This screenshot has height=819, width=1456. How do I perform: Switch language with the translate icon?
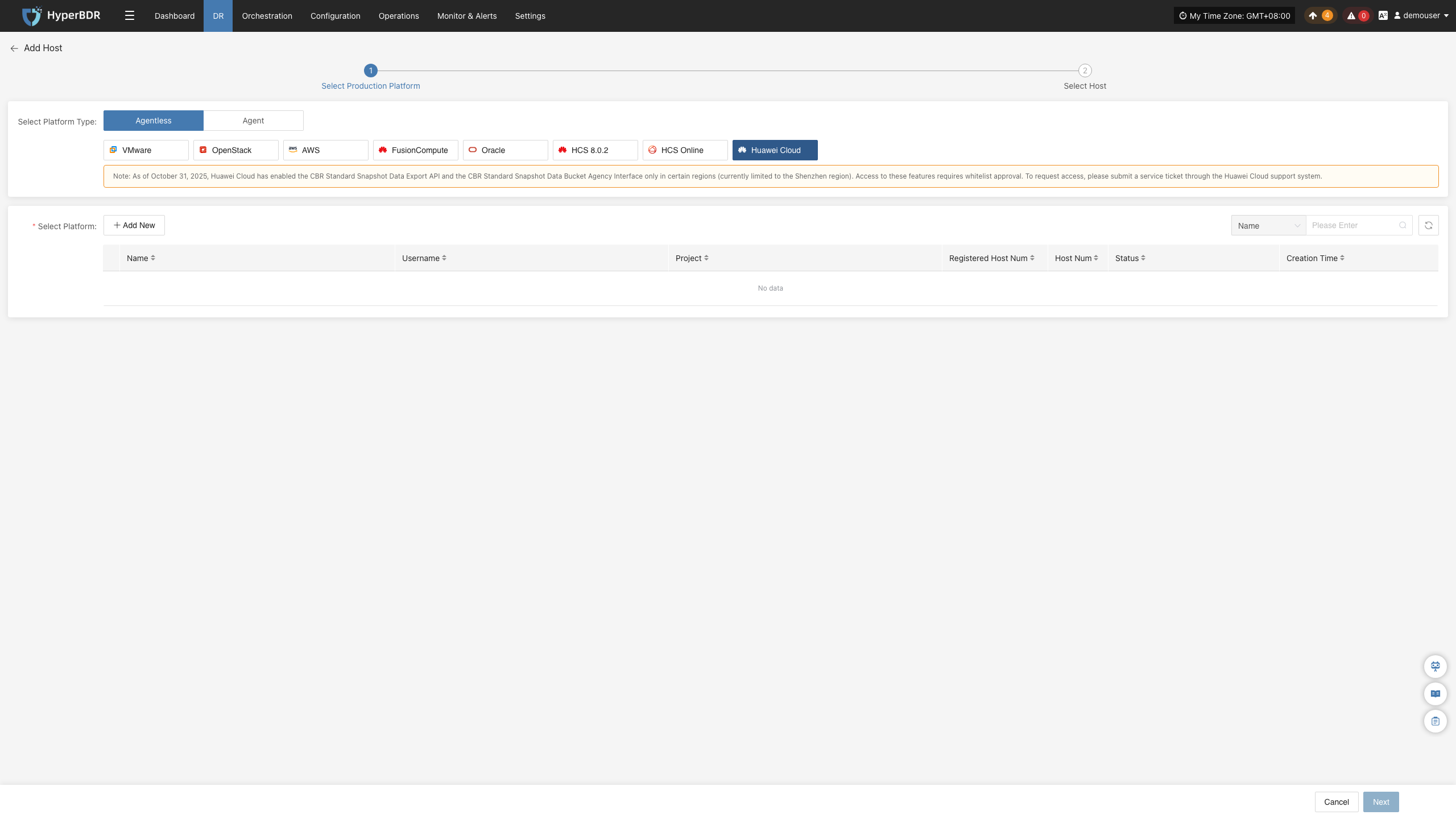point(1383,16)
